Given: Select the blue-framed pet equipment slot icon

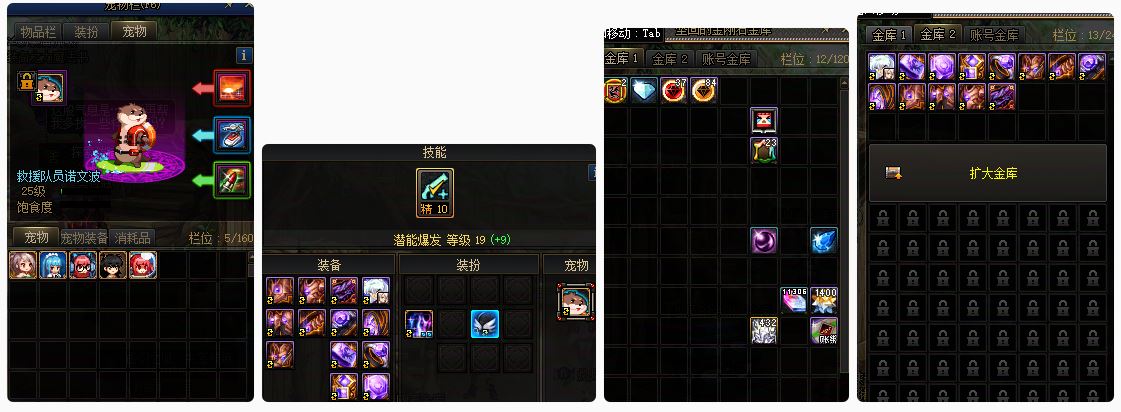Looking at the screenshot, I should click(x=232, y=135).
